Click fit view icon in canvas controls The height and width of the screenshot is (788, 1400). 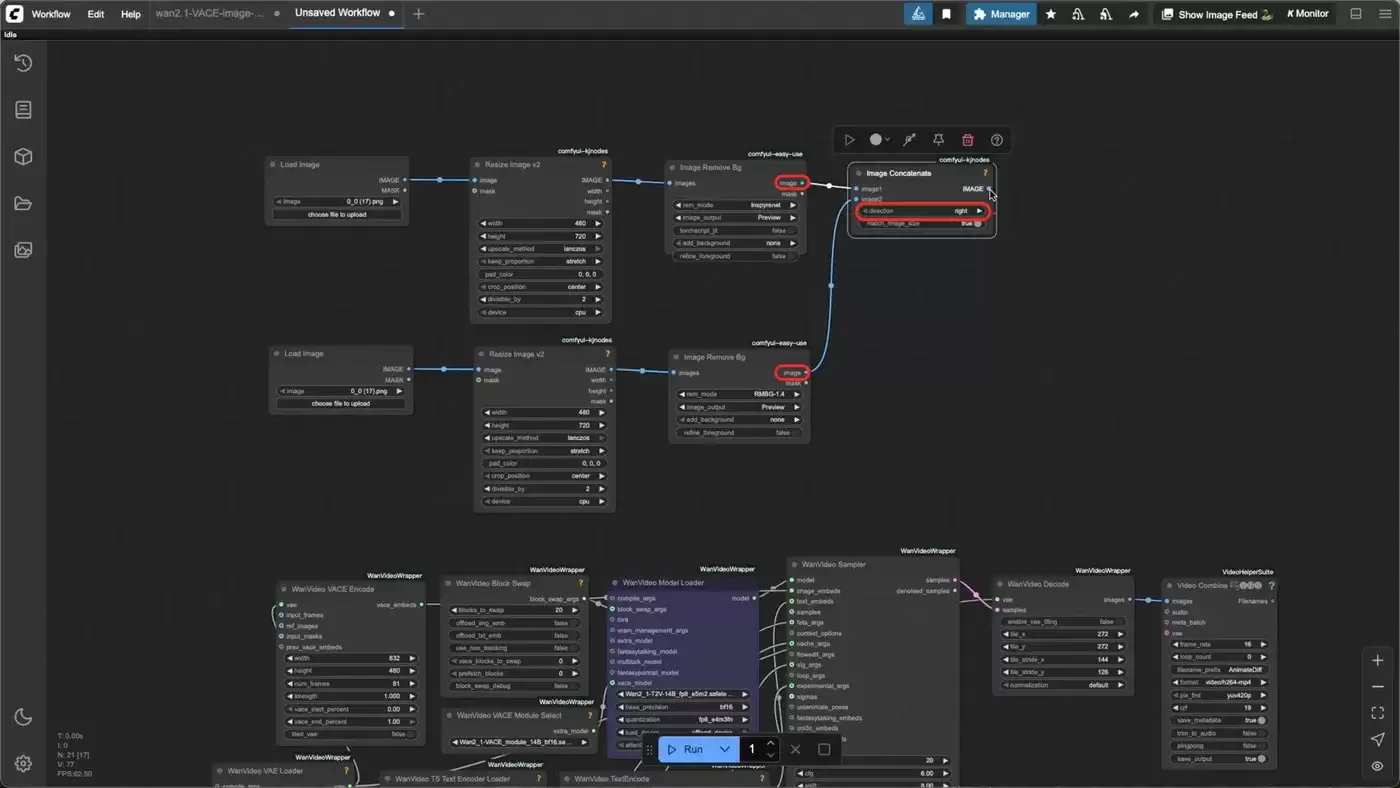click(x=1378, y=713)
